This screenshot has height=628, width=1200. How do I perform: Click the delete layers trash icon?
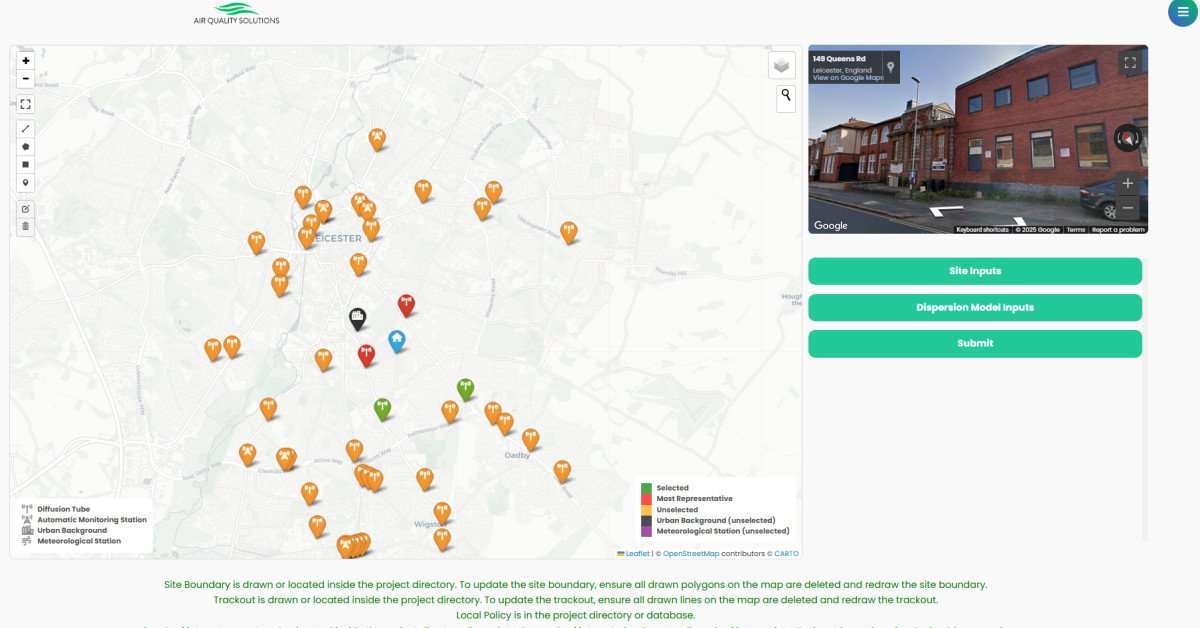[26, 227]
